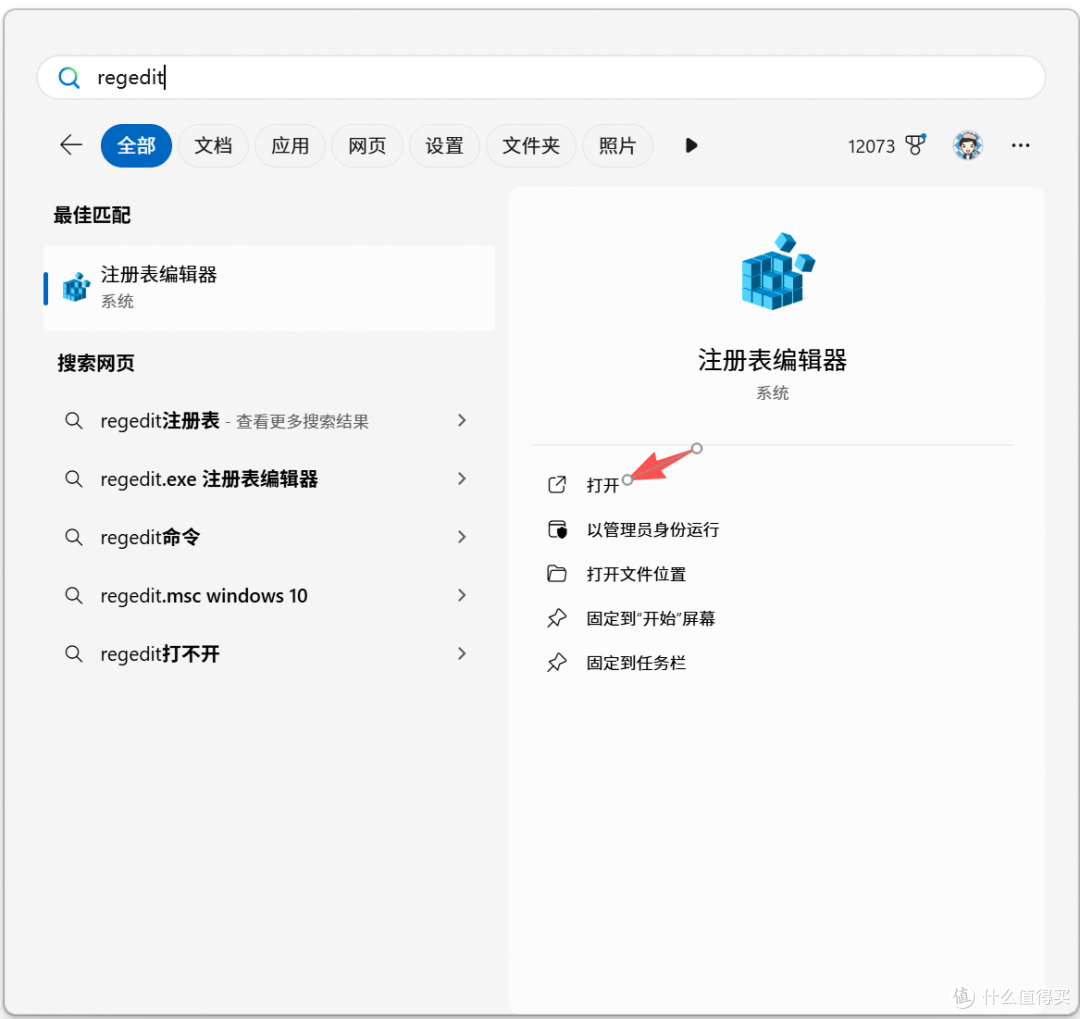The width and height of the screenshot is (1080, 1019).
Task: Click search icon beside regedit.msc windows 10
Action: click(74, 595)
